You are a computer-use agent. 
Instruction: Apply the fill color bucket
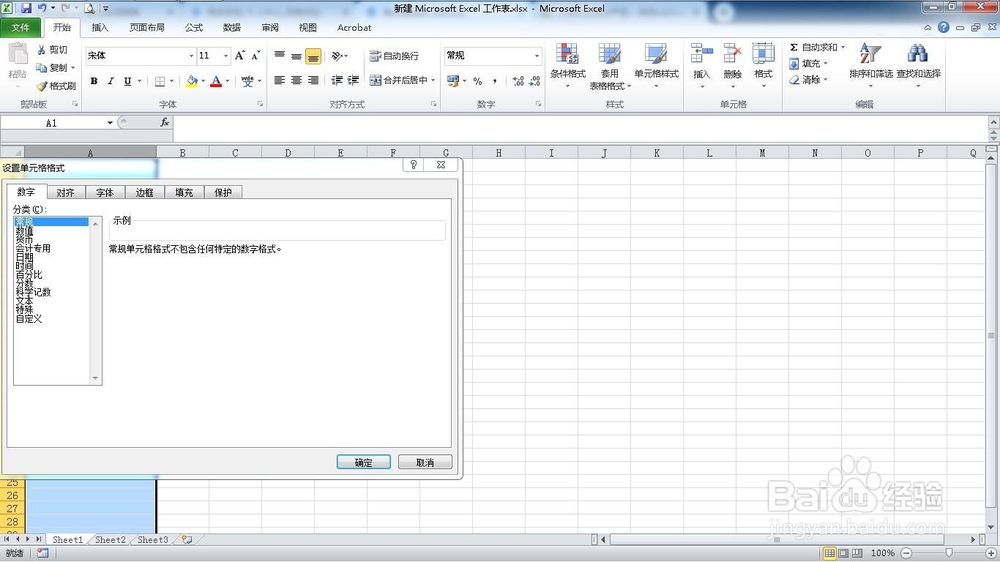tap(191, 81)
